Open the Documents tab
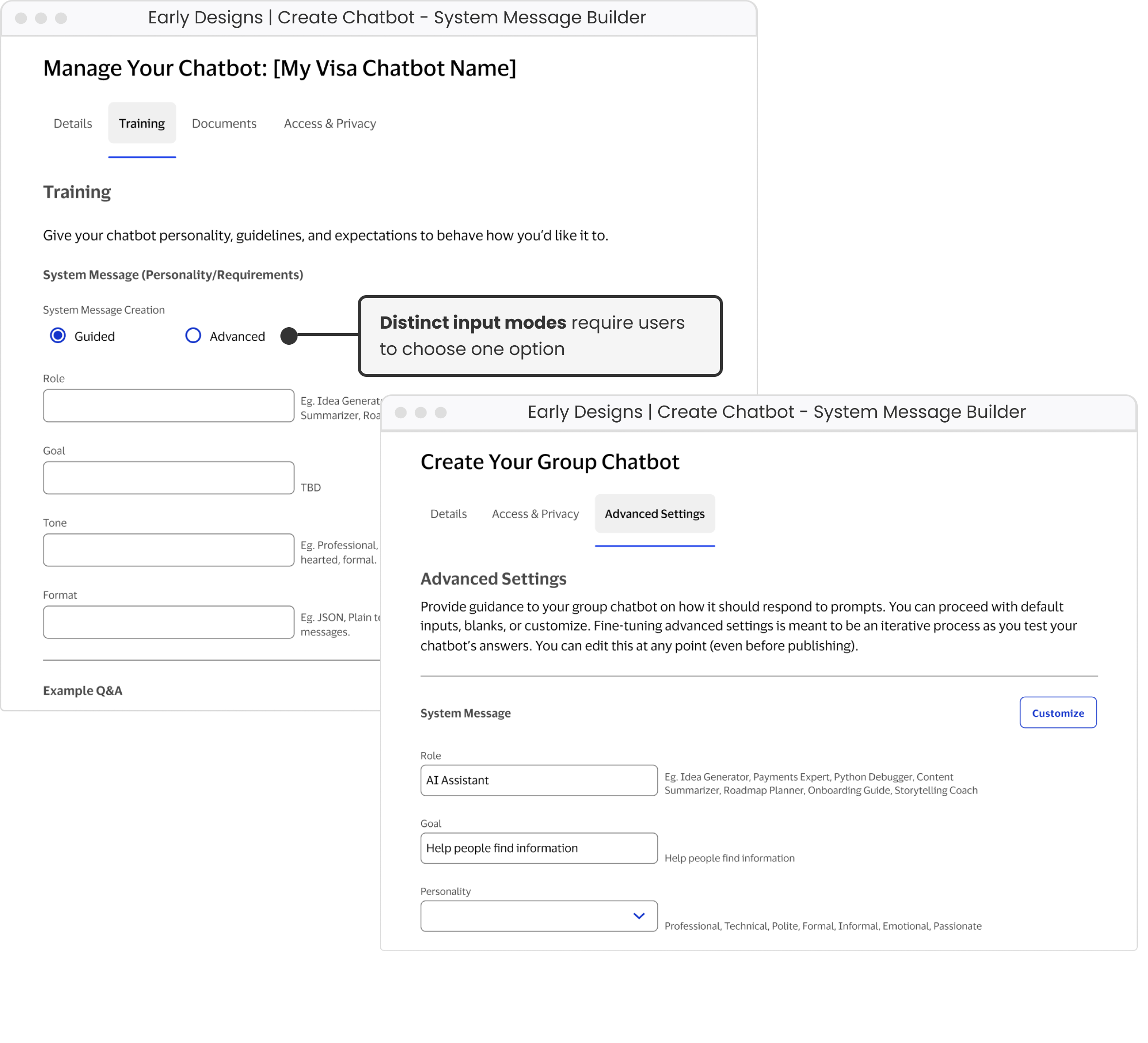Viewport: 1148px width, 1043px height. tap(224, 123)
